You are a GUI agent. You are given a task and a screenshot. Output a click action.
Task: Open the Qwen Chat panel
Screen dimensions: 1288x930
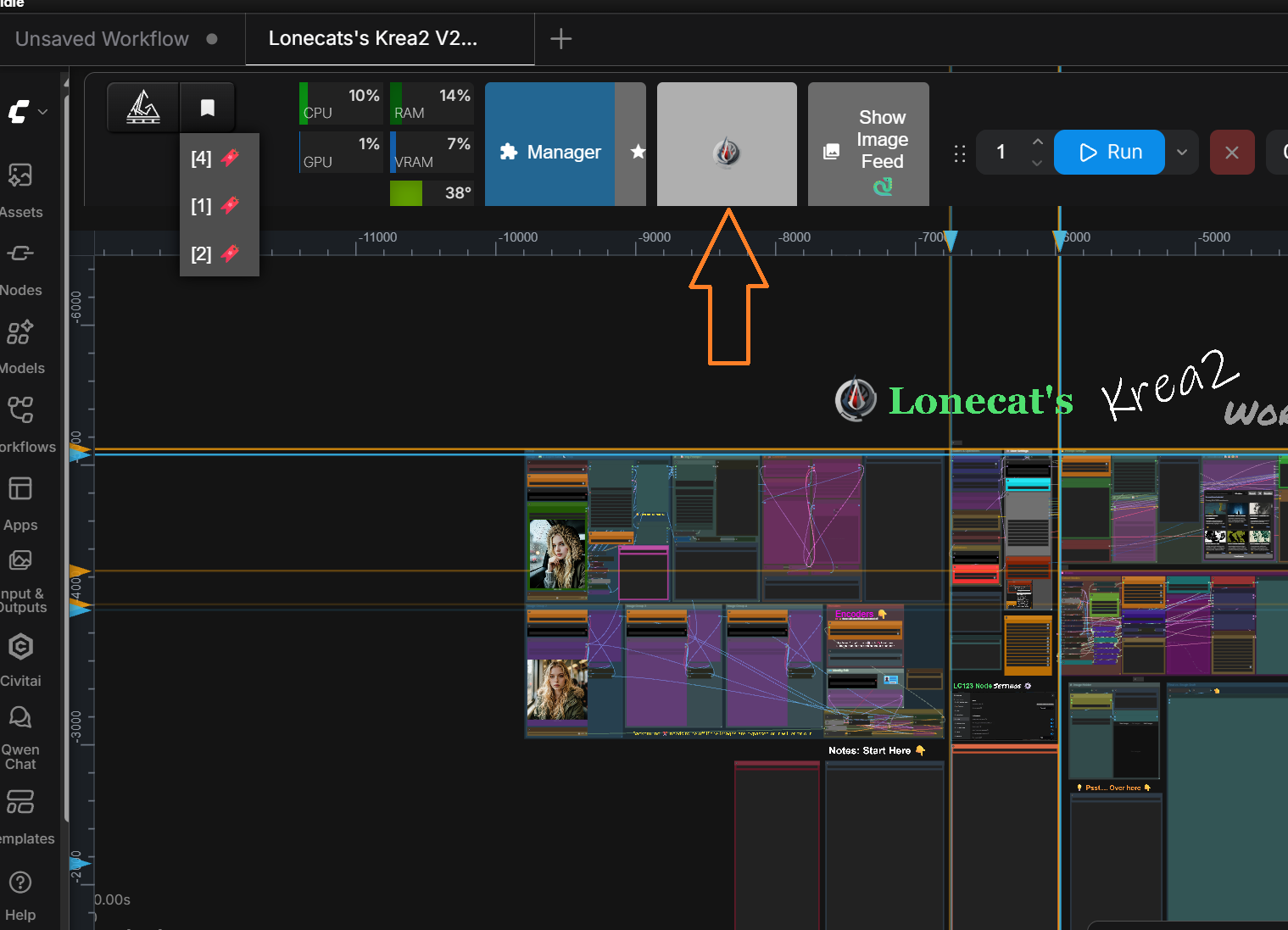coord(21,738)
